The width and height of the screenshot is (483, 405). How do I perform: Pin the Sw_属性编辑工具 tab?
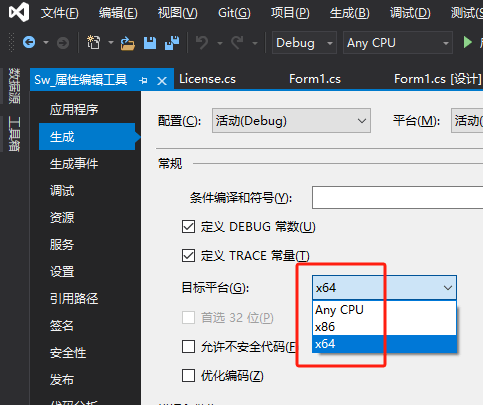click(143, 80)
